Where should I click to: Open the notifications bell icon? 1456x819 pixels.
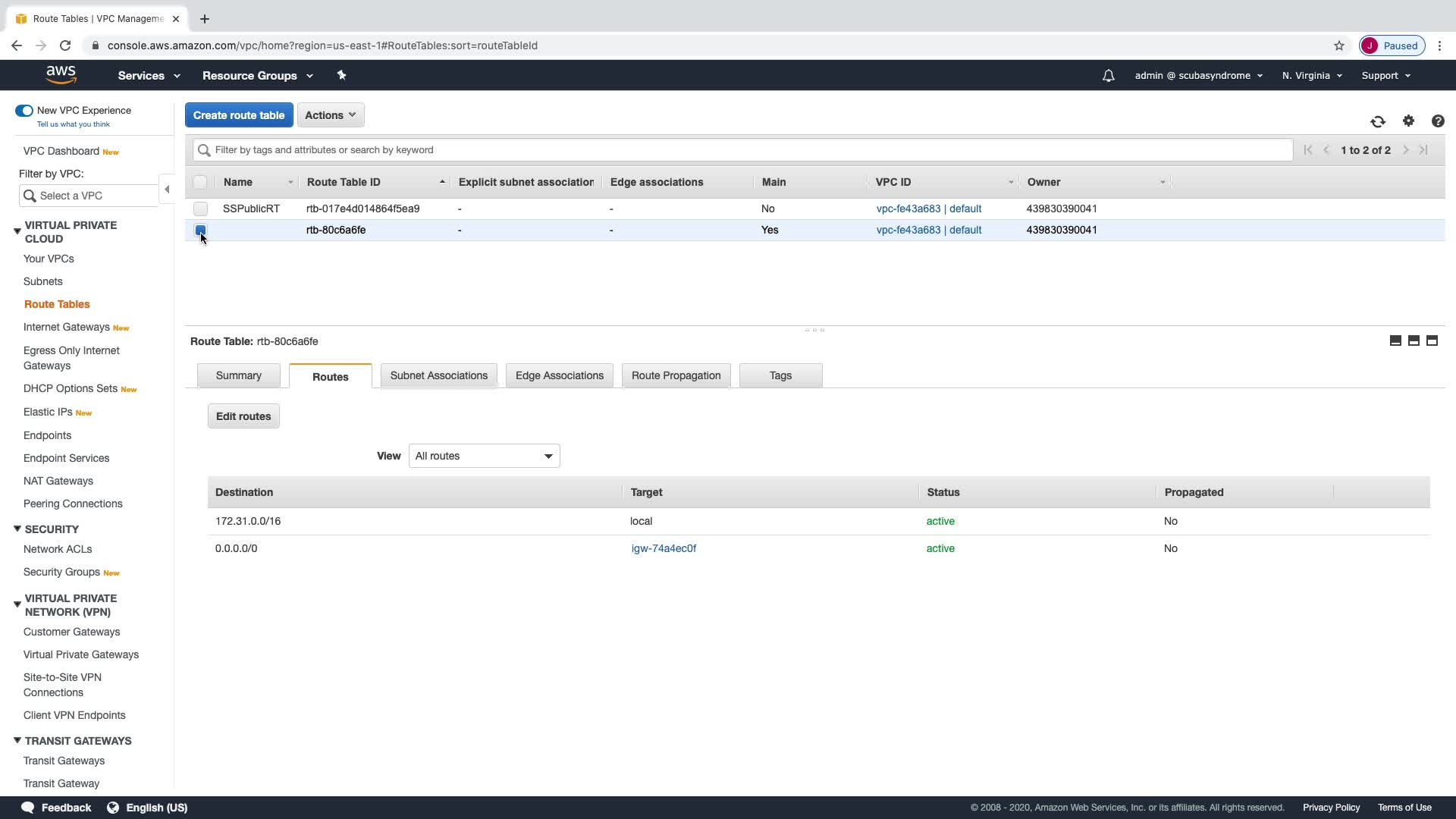click(x=1108, y=76)
